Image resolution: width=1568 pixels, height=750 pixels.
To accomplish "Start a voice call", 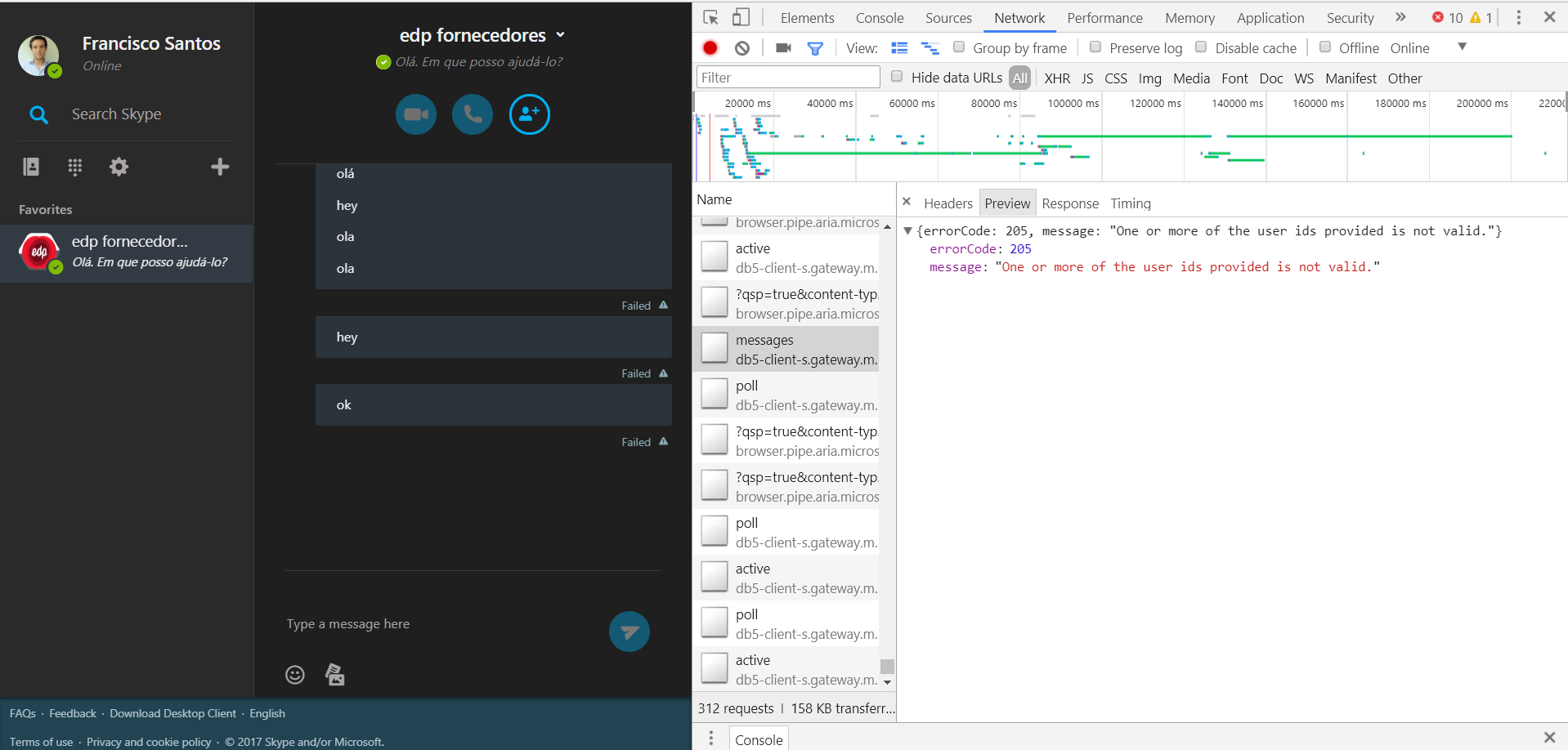I will (x=472, y=114).
